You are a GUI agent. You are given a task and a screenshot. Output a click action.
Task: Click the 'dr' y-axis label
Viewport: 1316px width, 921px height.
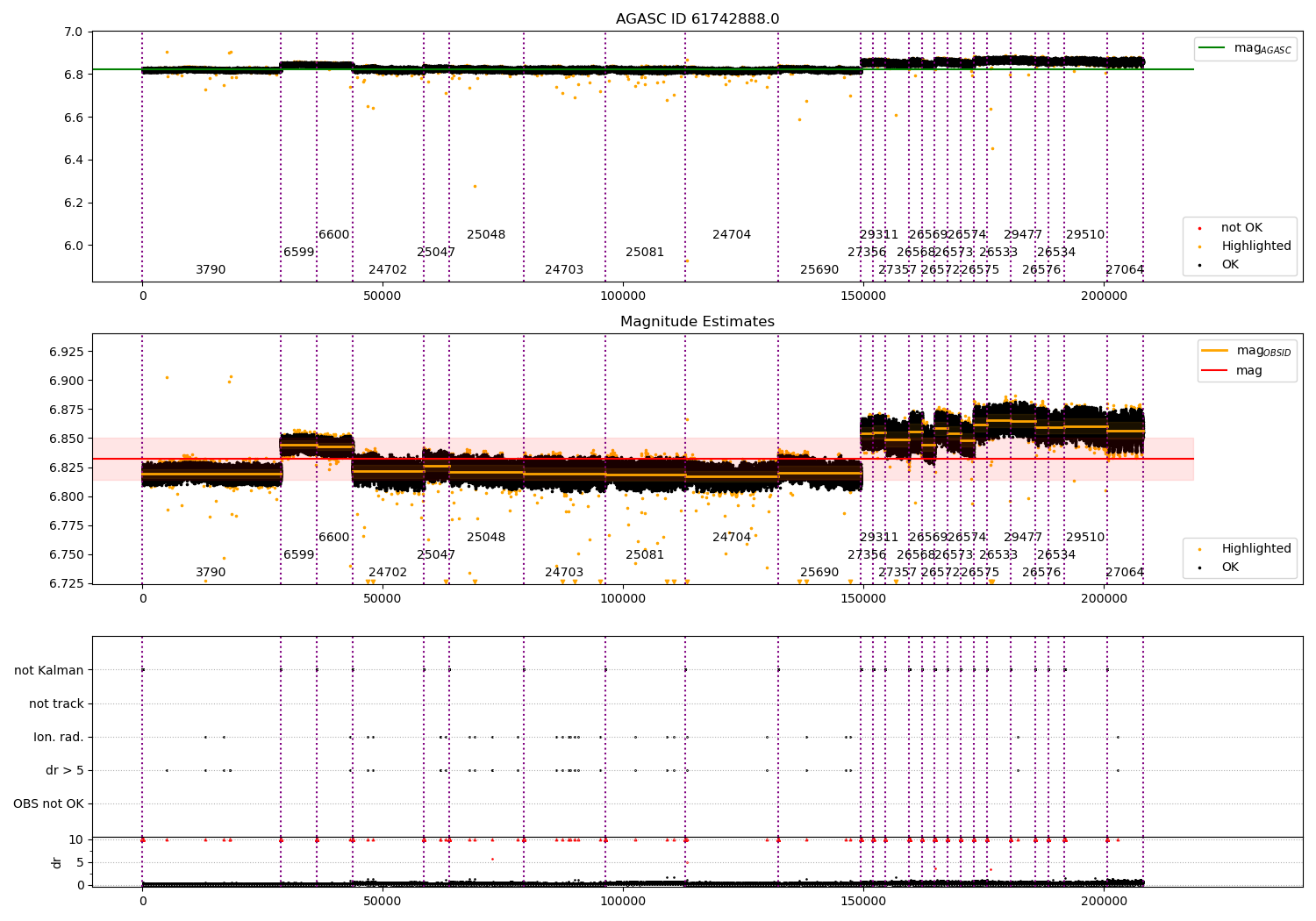57,862
